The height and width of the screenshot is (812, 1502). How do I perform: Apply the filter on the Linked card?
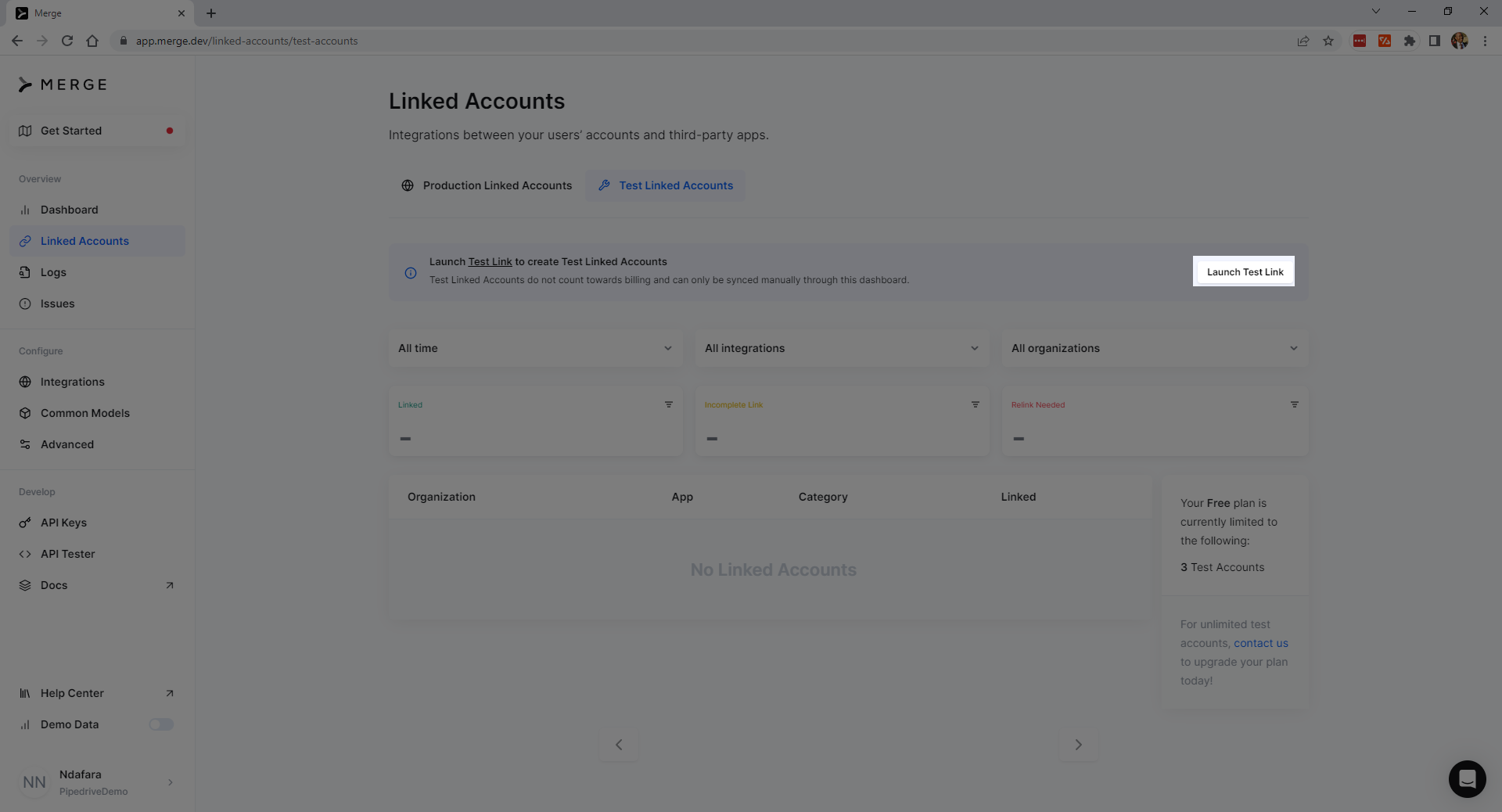tap(668, 404)
